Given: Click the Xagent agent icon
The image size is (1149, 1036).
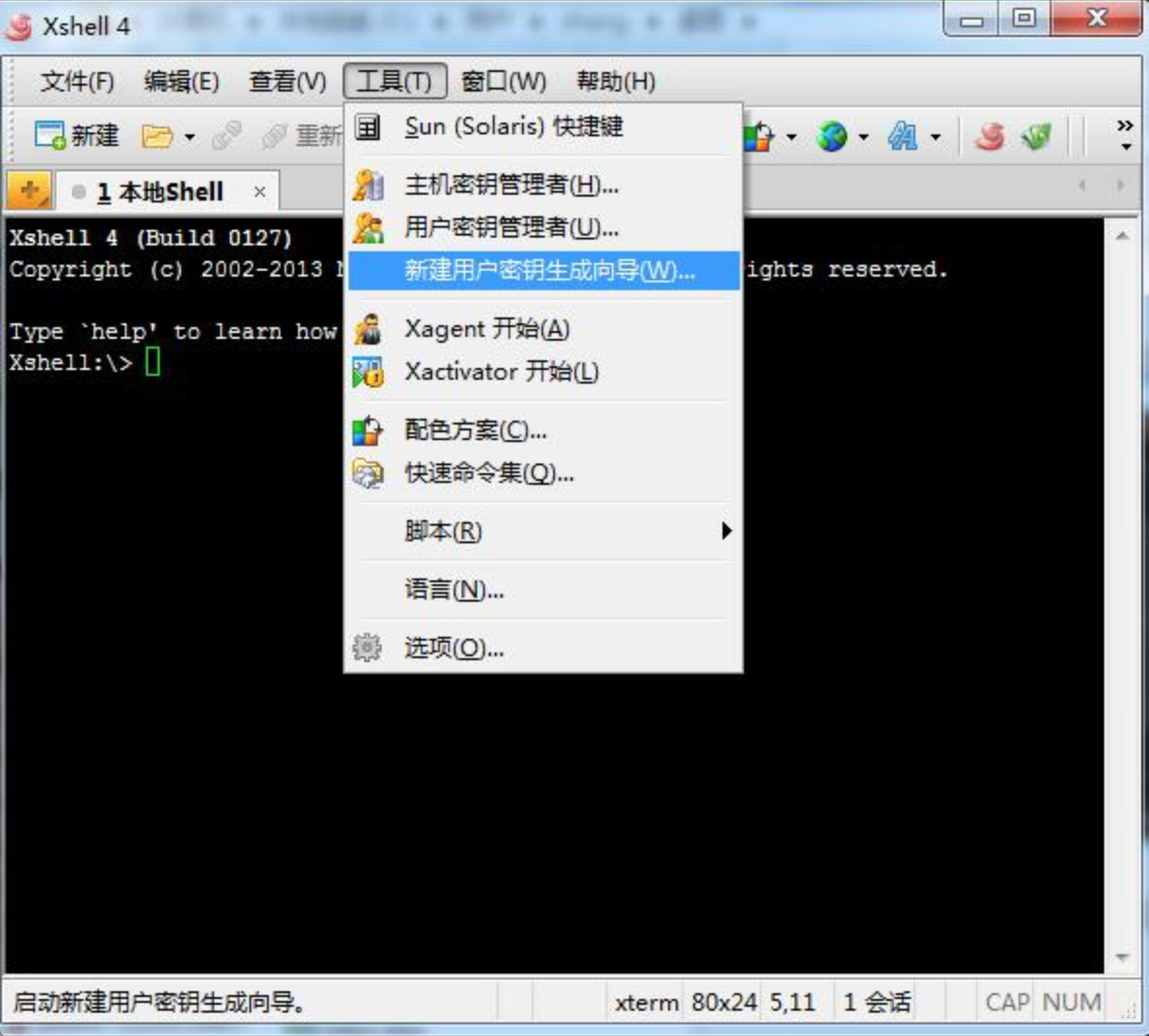Looking at the screenshot, I should [368, 329].
